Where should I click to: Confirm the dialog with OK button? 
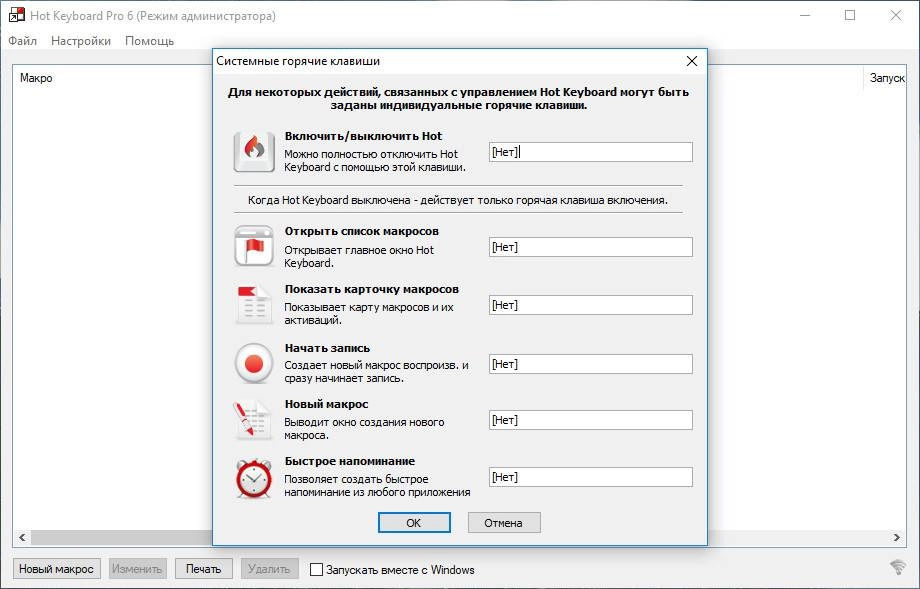(x=414, y=523)
